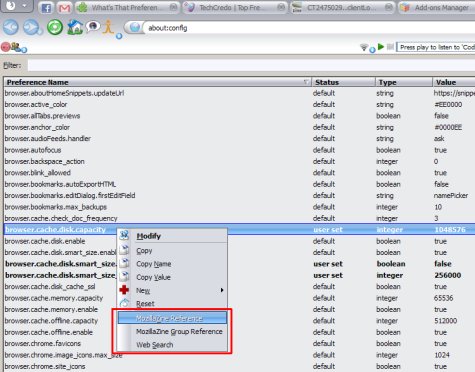475x372 pixels.
Task: Select browser.bookmarks.autoExportHTML preference
Action: tap(239, 184)
